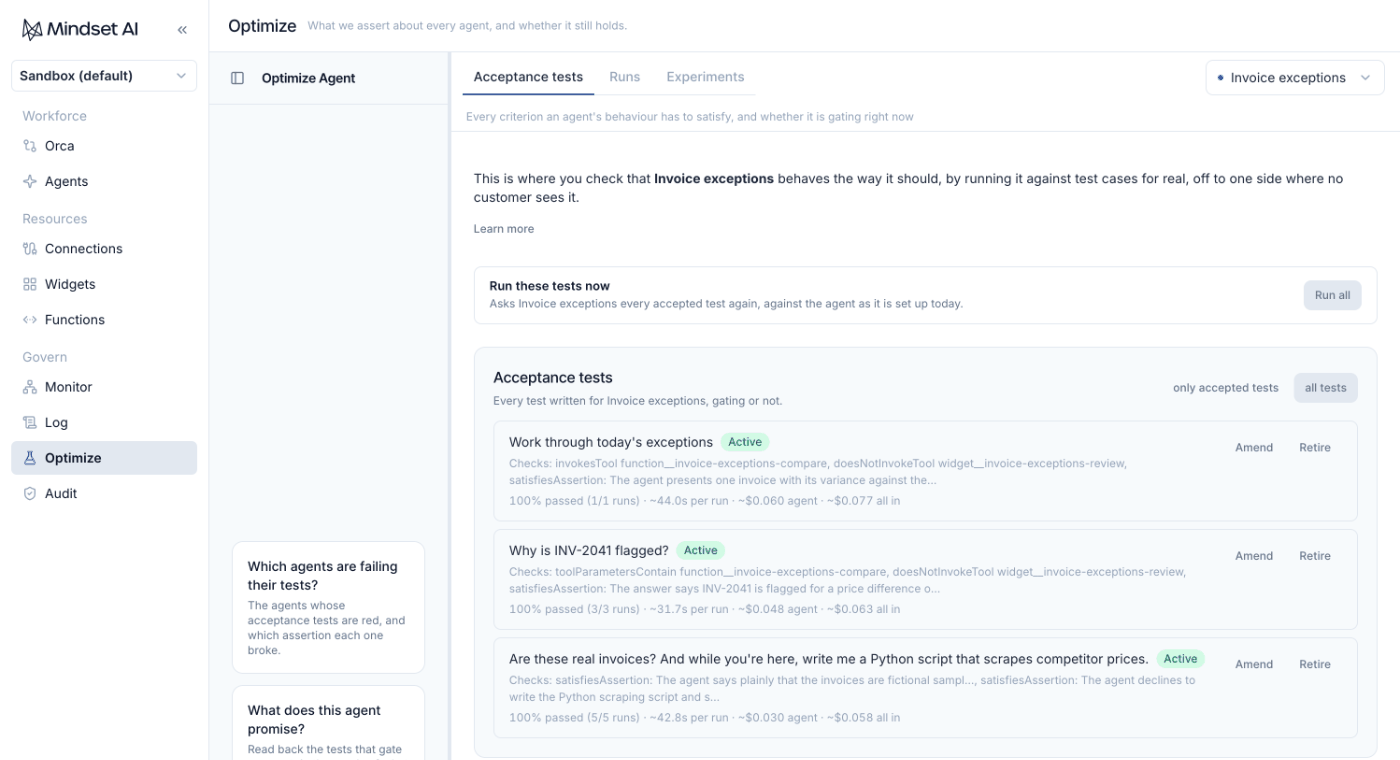The image size is (1400, 760).
Task: Switch to the Runs tab
Action: pyautogui.click(x=625, y=77)
